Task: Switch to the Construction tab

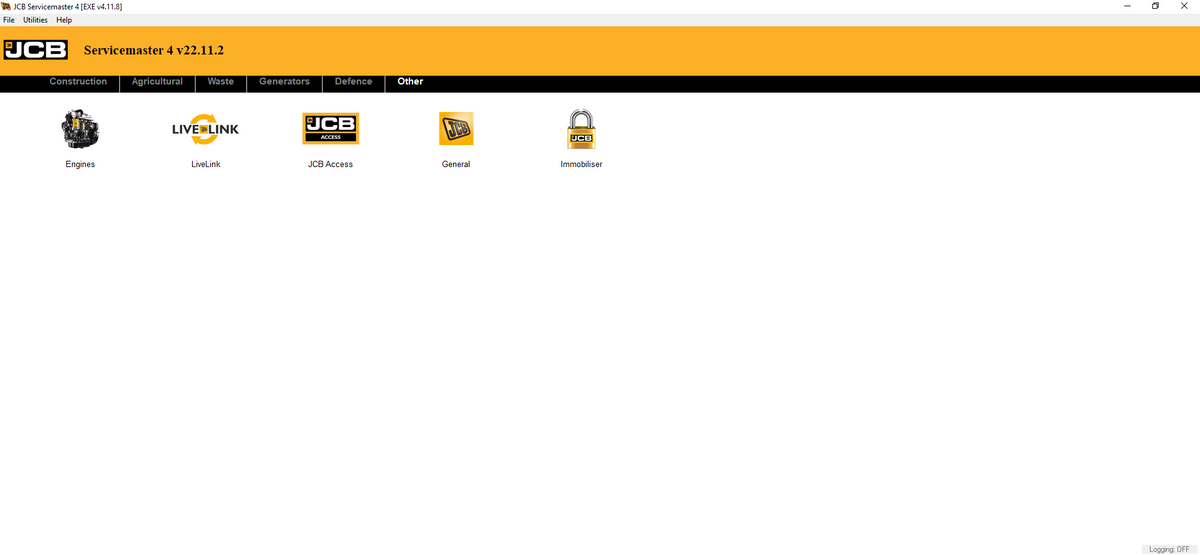Action: (x=78, y=82)
